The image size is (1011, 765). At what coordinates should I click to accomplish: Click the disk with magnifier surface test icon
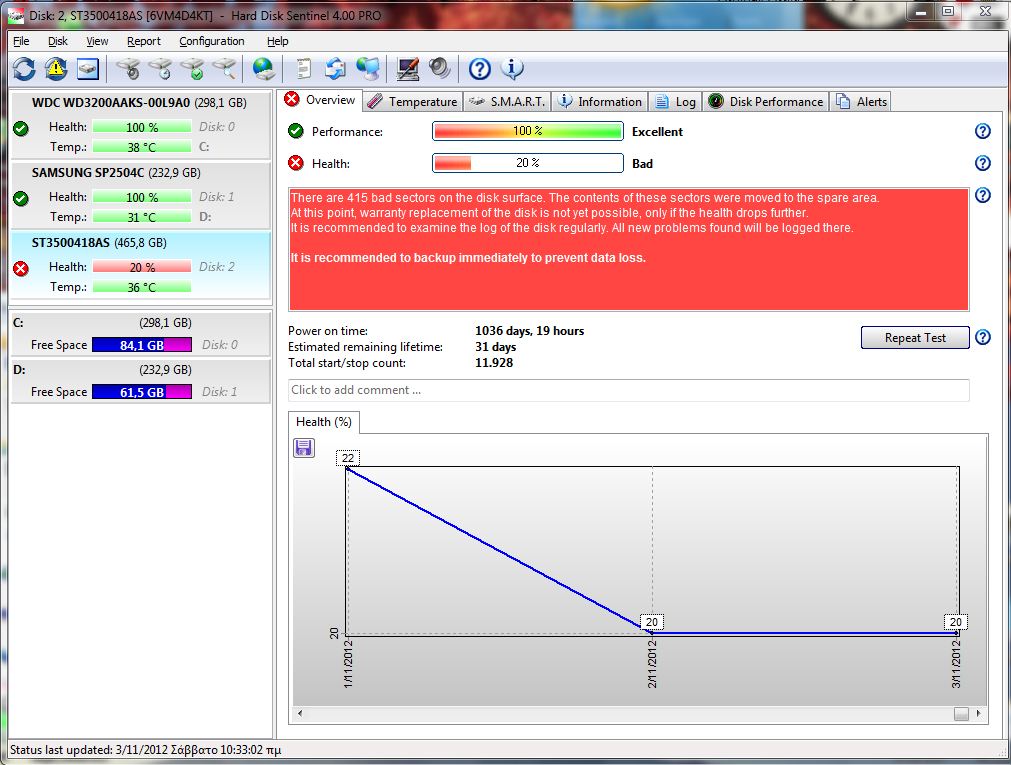pos(224,68)
